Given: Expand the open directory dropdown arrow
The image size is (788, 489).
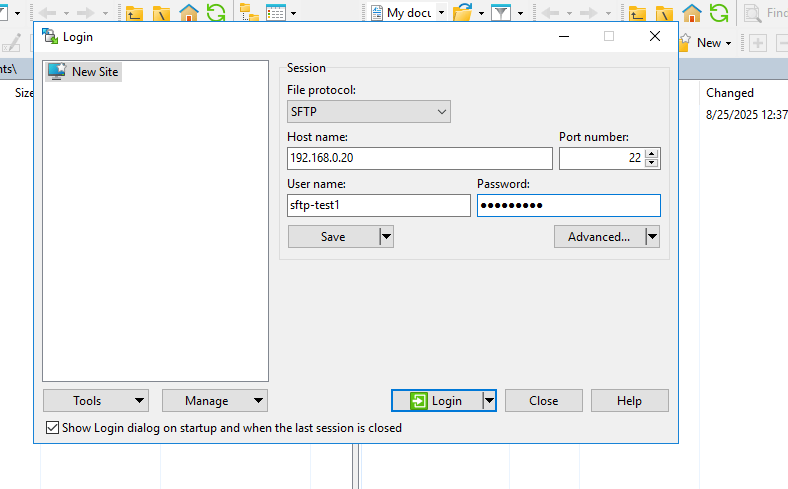Looking at the screenshot, I should (x=481, y=13).
